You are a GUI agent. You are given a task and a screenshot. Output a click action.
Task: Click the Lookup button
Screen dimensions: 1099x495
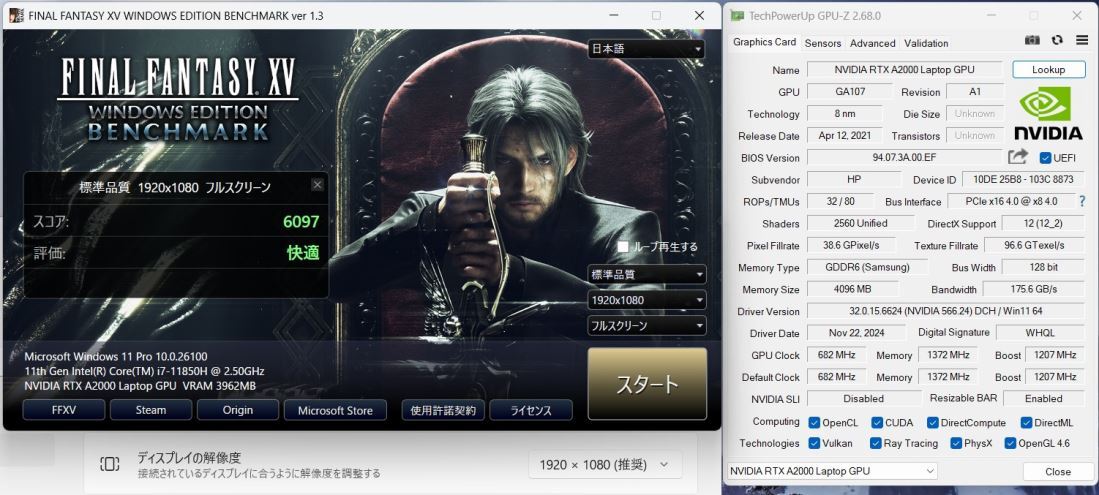(x=1049, y=69)
